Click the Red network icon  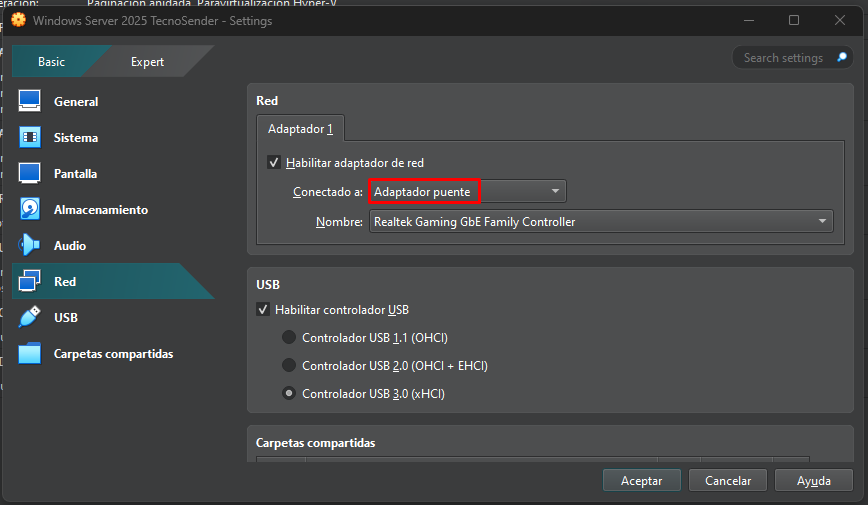click(x=29, y=281)
